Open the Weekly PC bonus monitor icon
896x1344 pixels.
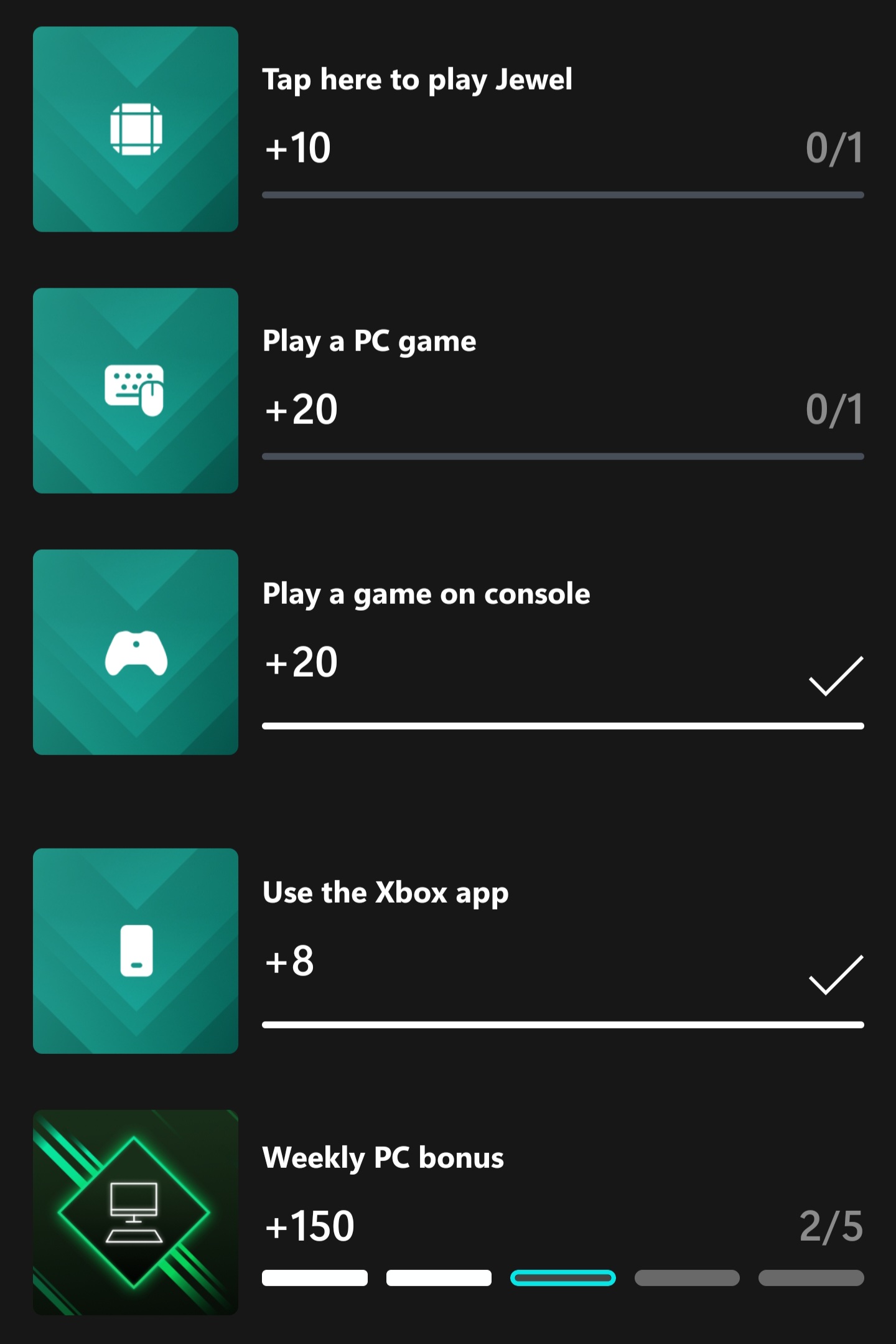pos(136,1212)
